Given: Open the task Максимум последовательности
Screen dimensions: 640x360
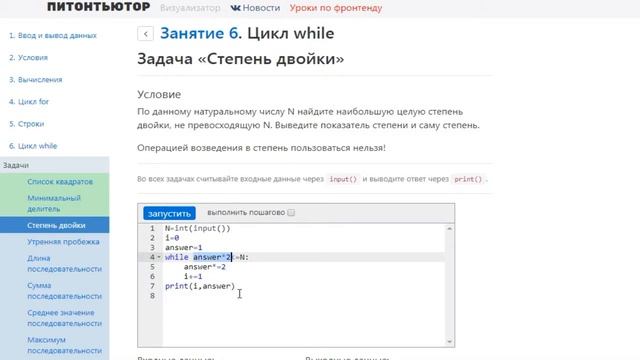Looking at the screenshot, I should pos(64,345).
